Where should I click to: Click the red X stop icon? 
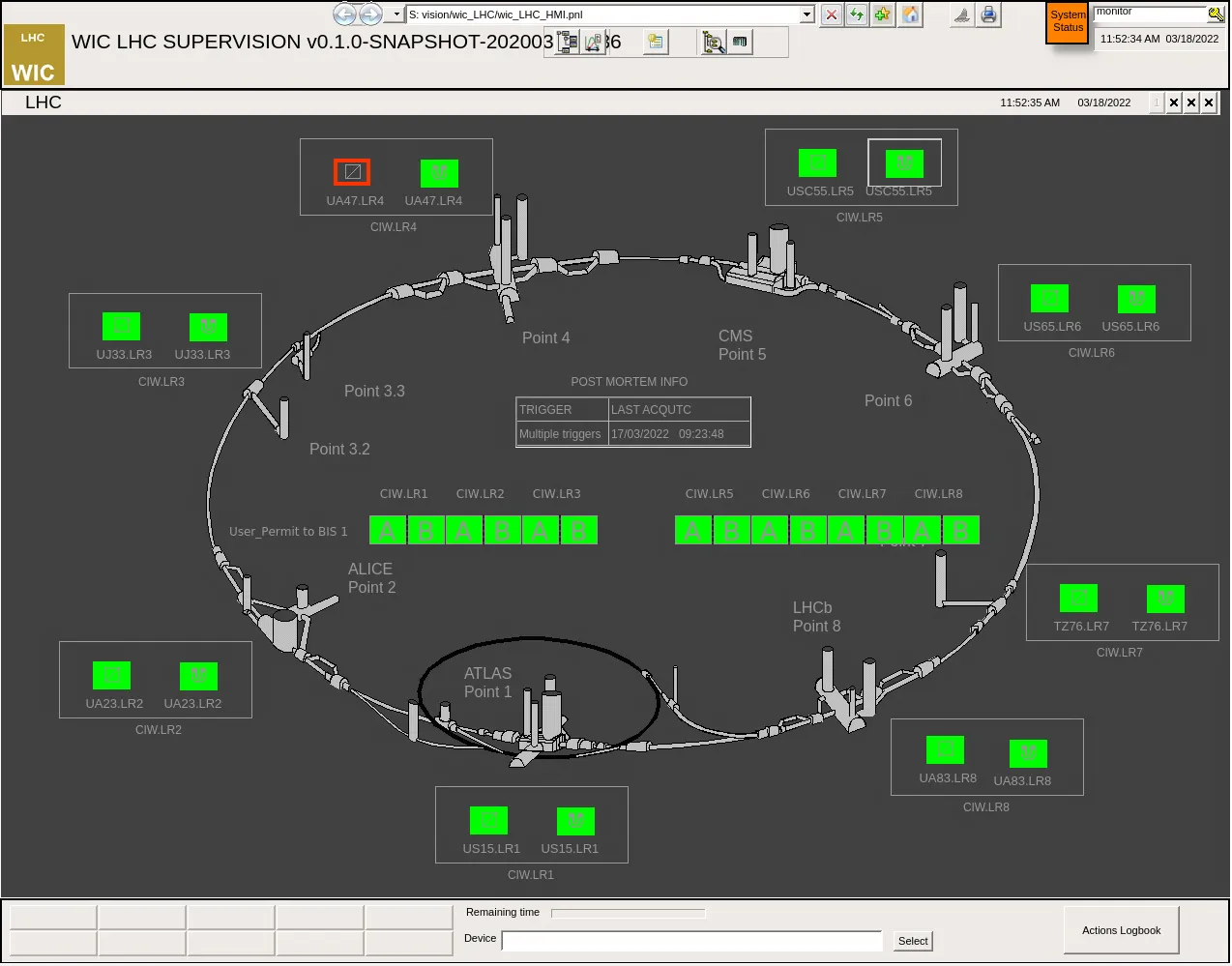coord(832,15)
